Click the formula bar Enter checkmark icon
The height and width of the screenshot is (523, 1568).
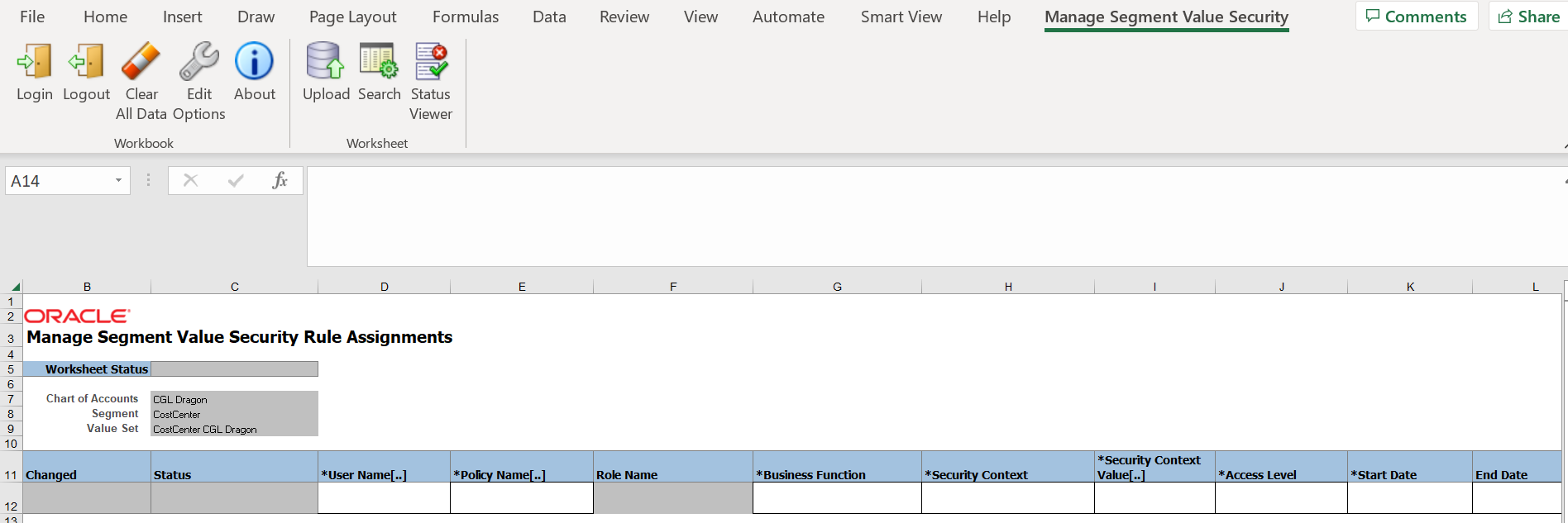[236, 180]
